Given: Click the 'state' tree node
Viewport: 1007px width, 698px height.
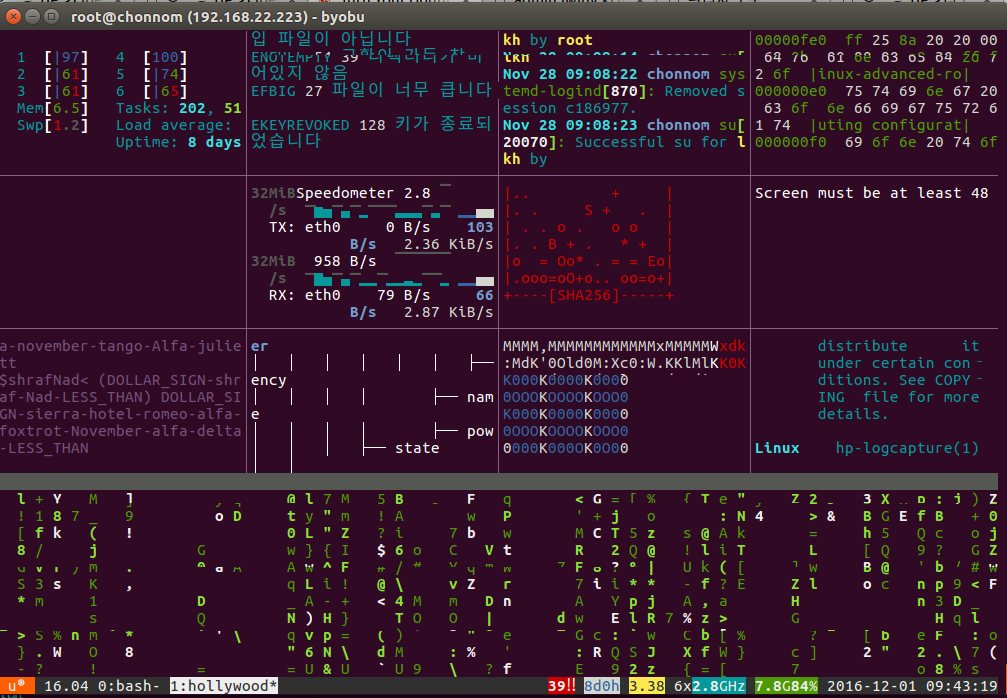Looking at the screenshot, I should pyautogui.click(x=417, y=448).
